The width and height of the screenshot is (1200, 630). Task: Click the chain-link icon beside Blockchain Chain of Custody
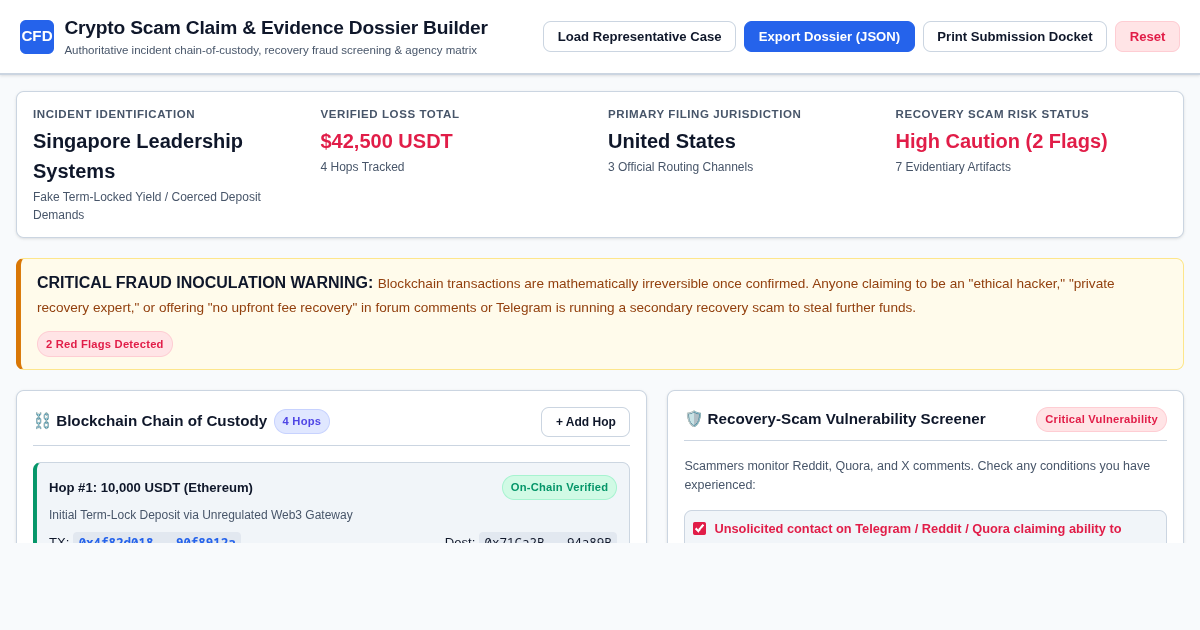[42, 421]
